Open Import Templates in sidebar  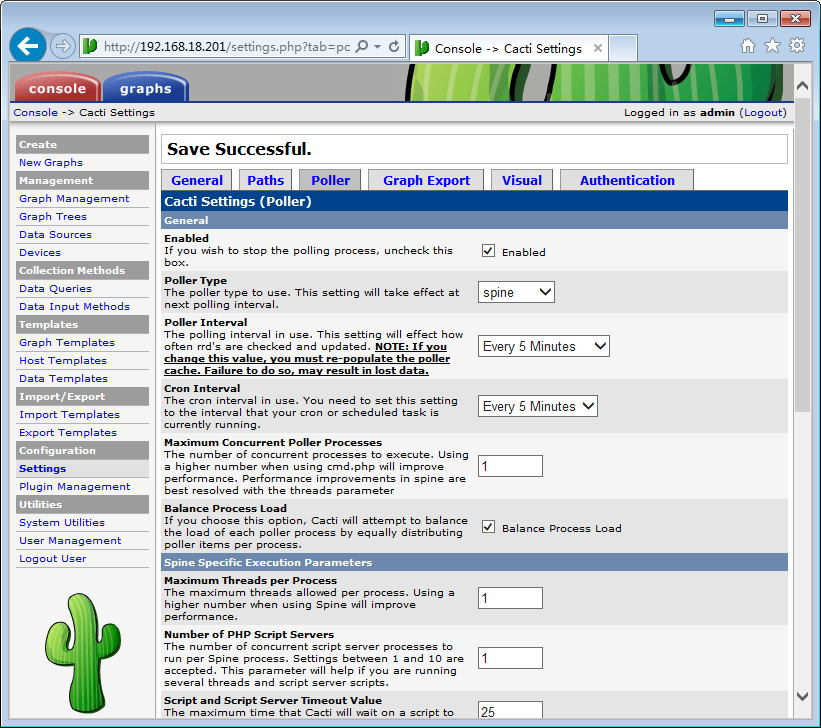click(x=69, y=414)
